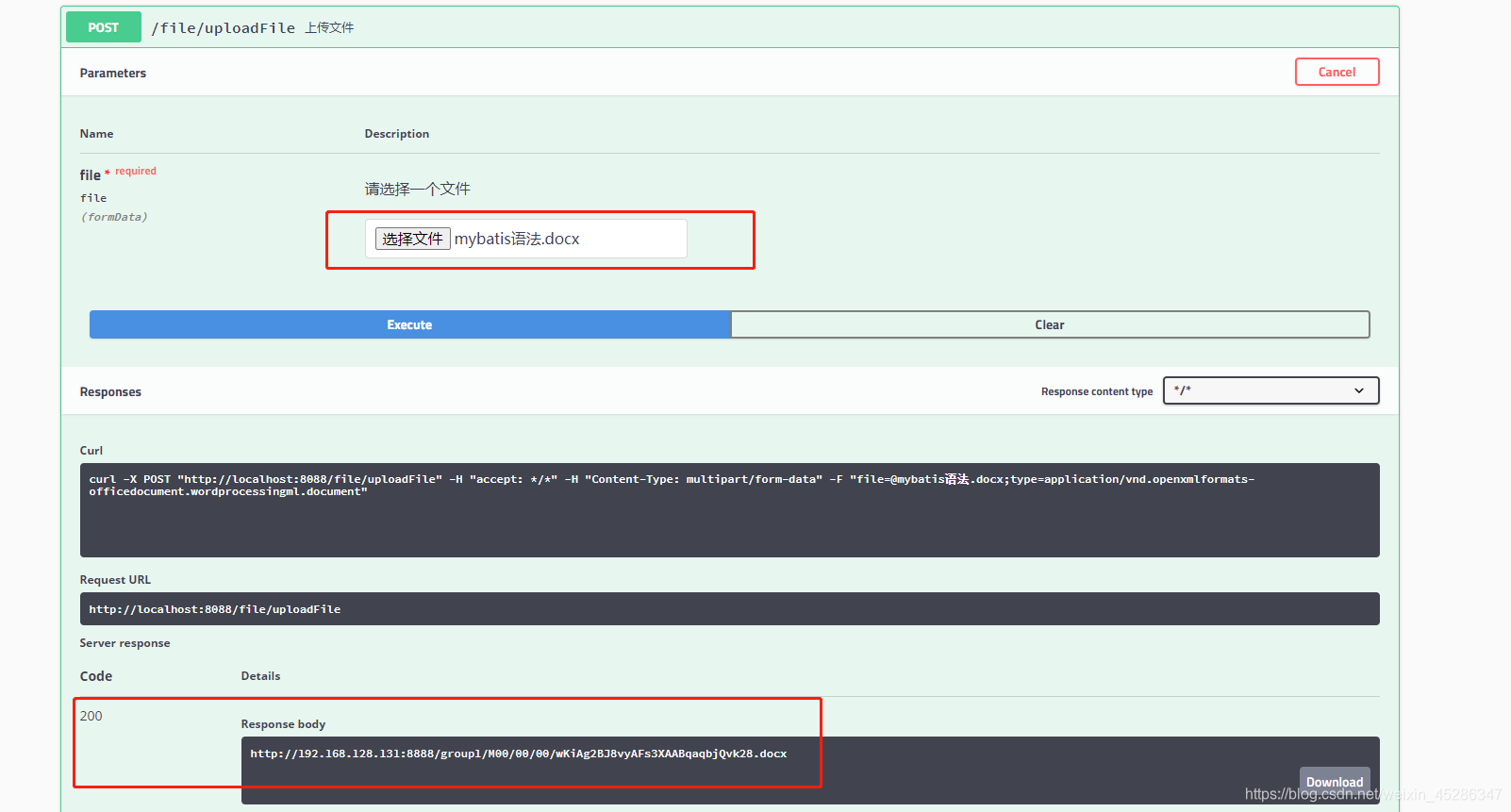Click the Server response label

pos(125,643)
